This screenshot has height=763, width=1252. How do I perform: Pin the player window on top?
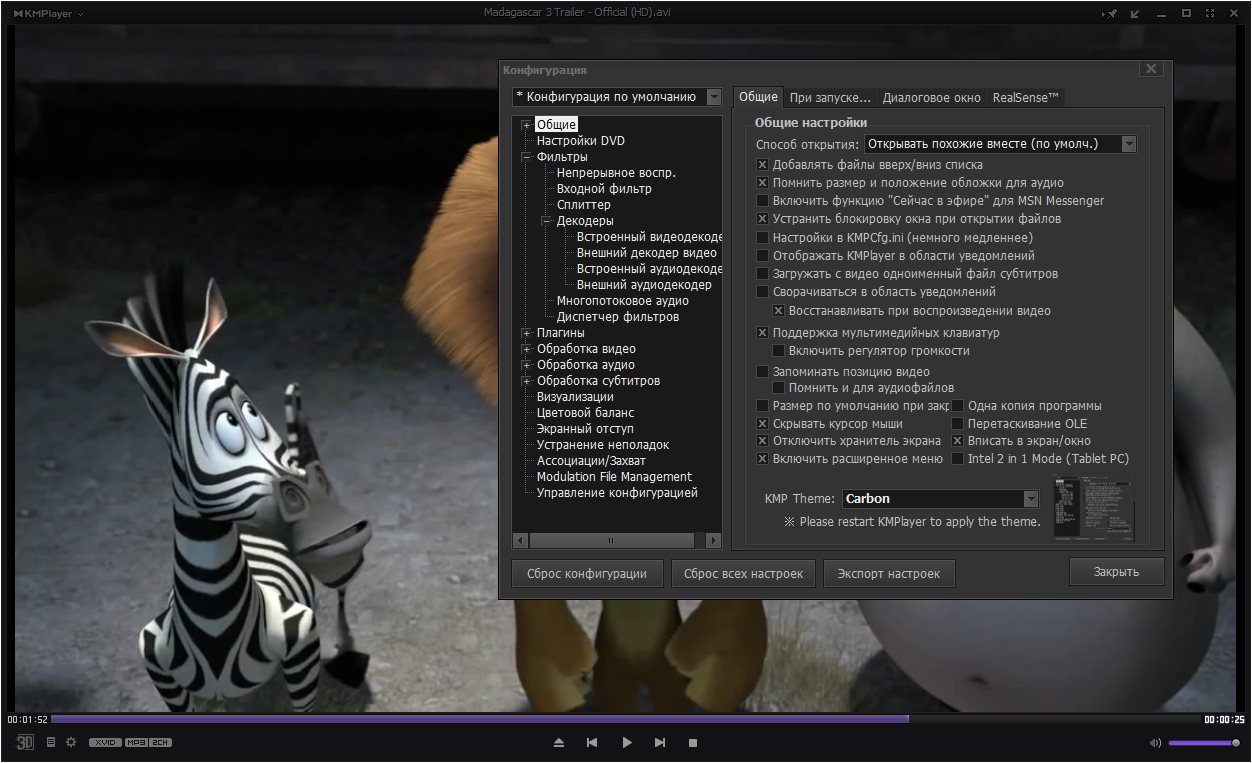pyautogui.click(x=1111, y=13)
